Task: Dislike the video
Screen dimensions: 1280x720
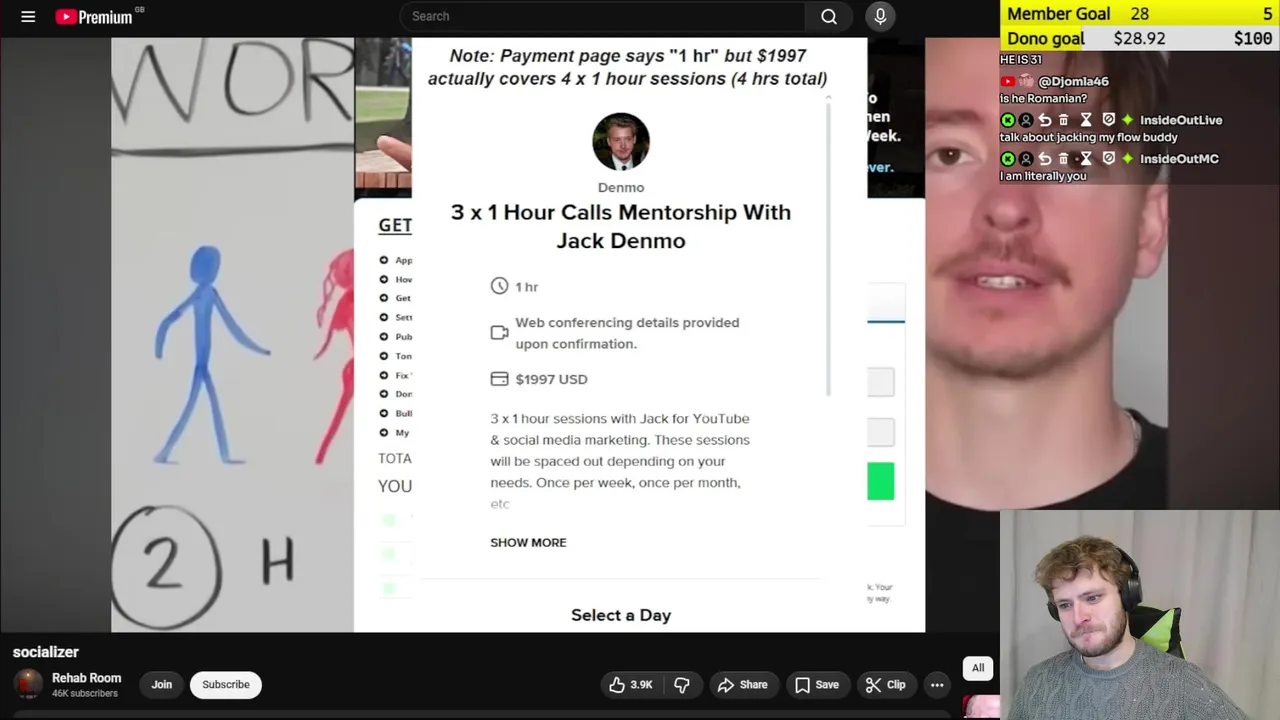Action: pyautogui.click(x=682, y=685)
